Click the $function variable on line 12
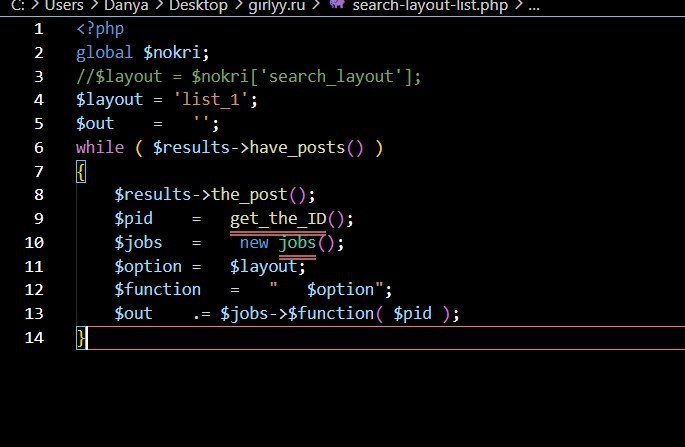Image resolution: width=685 pixels, height=447 pixels. (158, 290)
